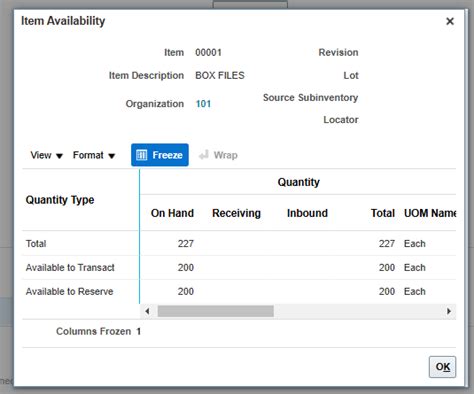The height and width of the screenshot is (394, 474).
Task: Select the Quantity Type column header
Action: pos(60,200)
